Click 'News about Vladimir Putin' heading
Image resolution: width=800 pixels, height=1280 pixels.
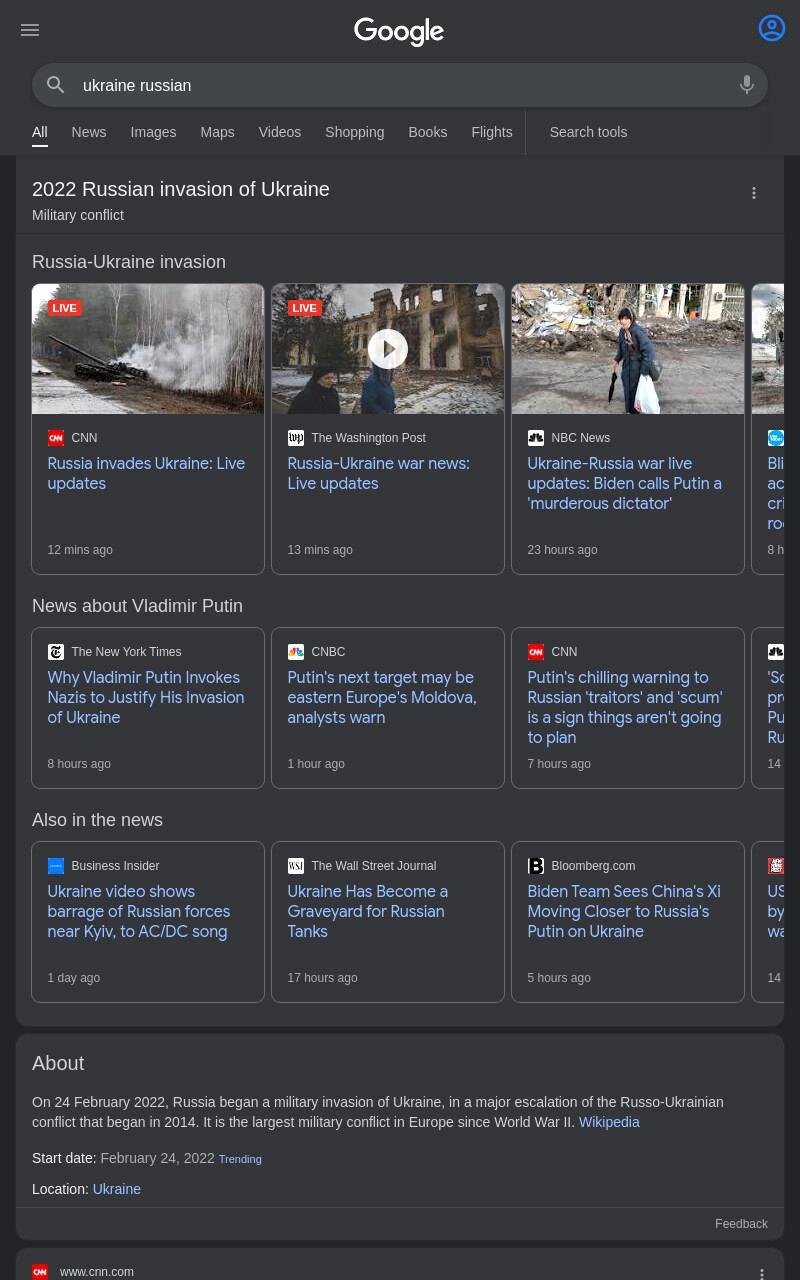coord(137,606)
